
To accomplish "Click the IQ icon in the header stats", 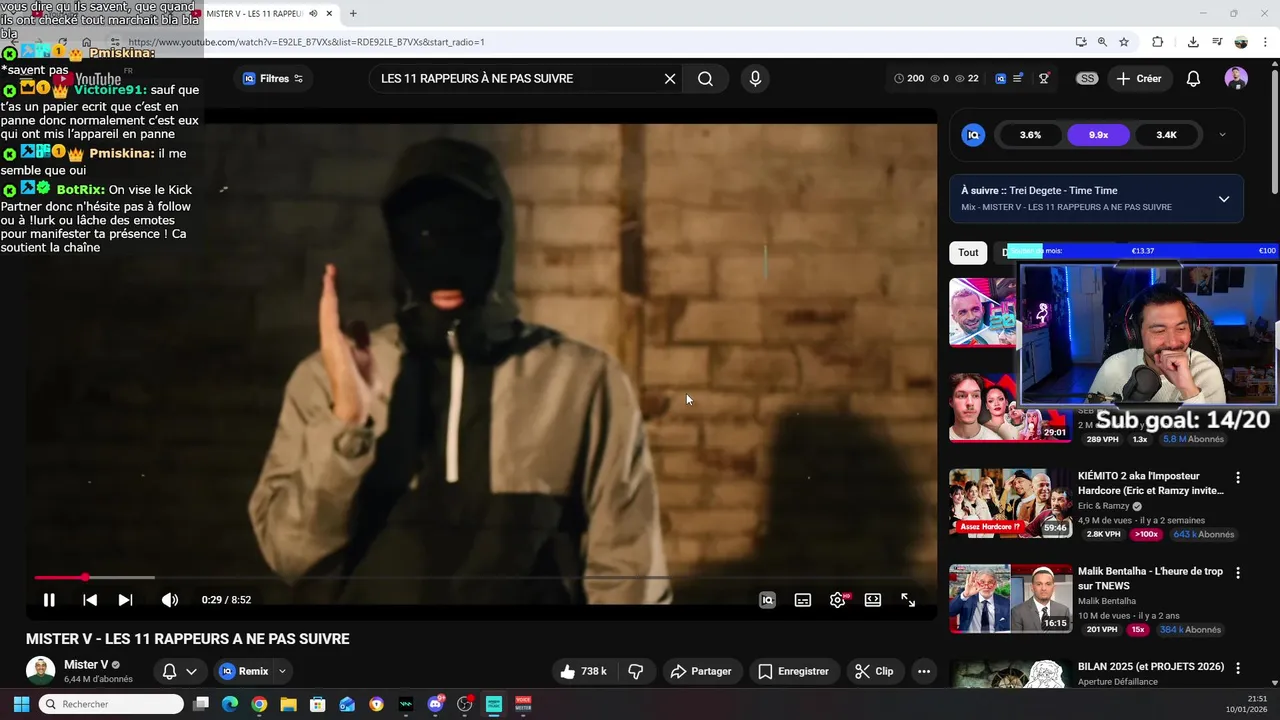I will (1000, 79).
